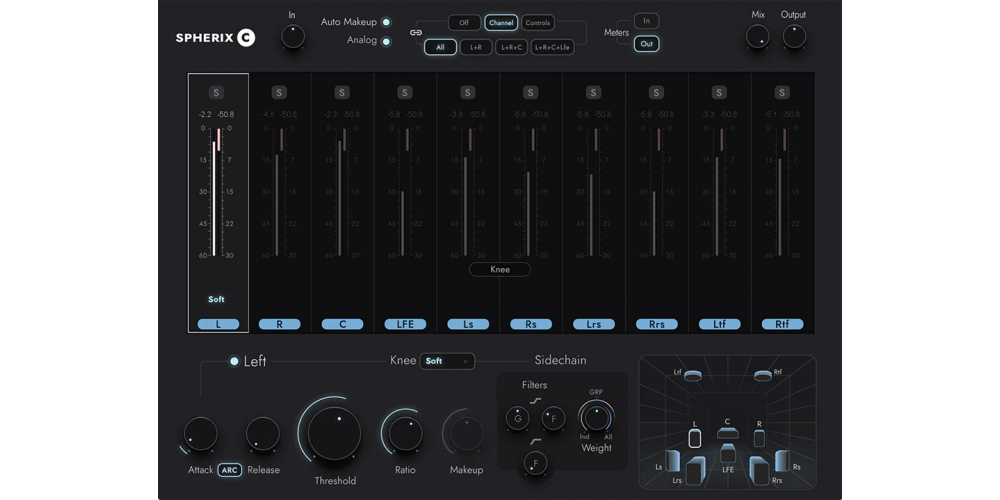Solo the L channel

(x=216, y=92)
